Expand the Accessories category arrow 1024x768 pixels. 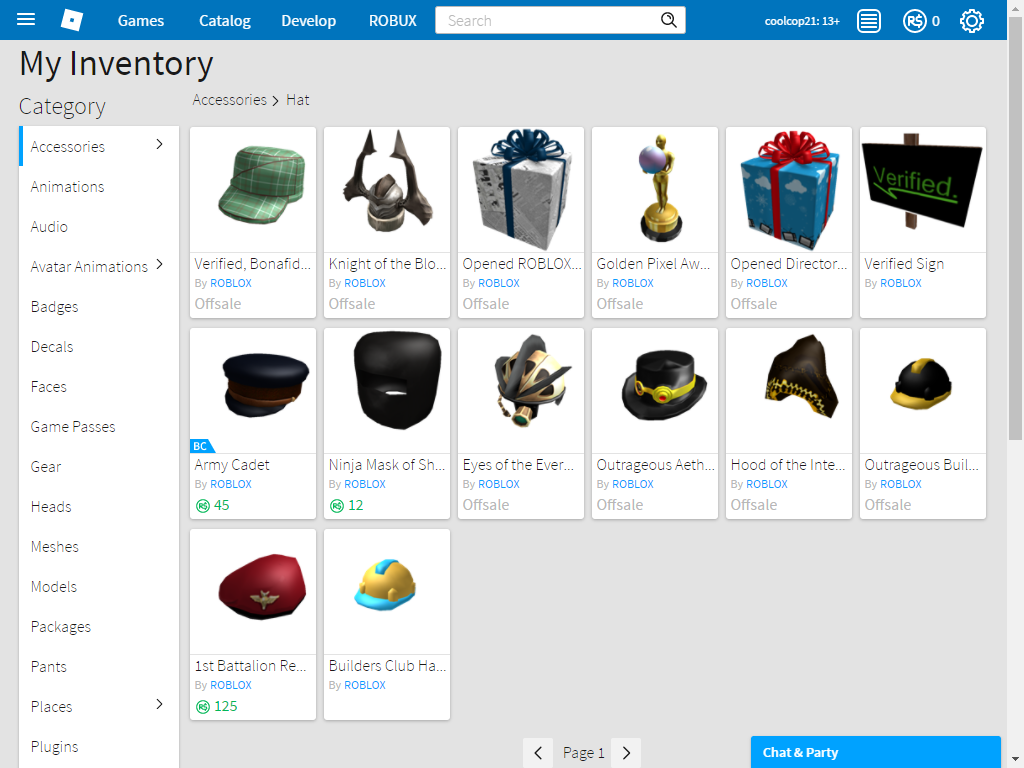[x=159, y=144]
